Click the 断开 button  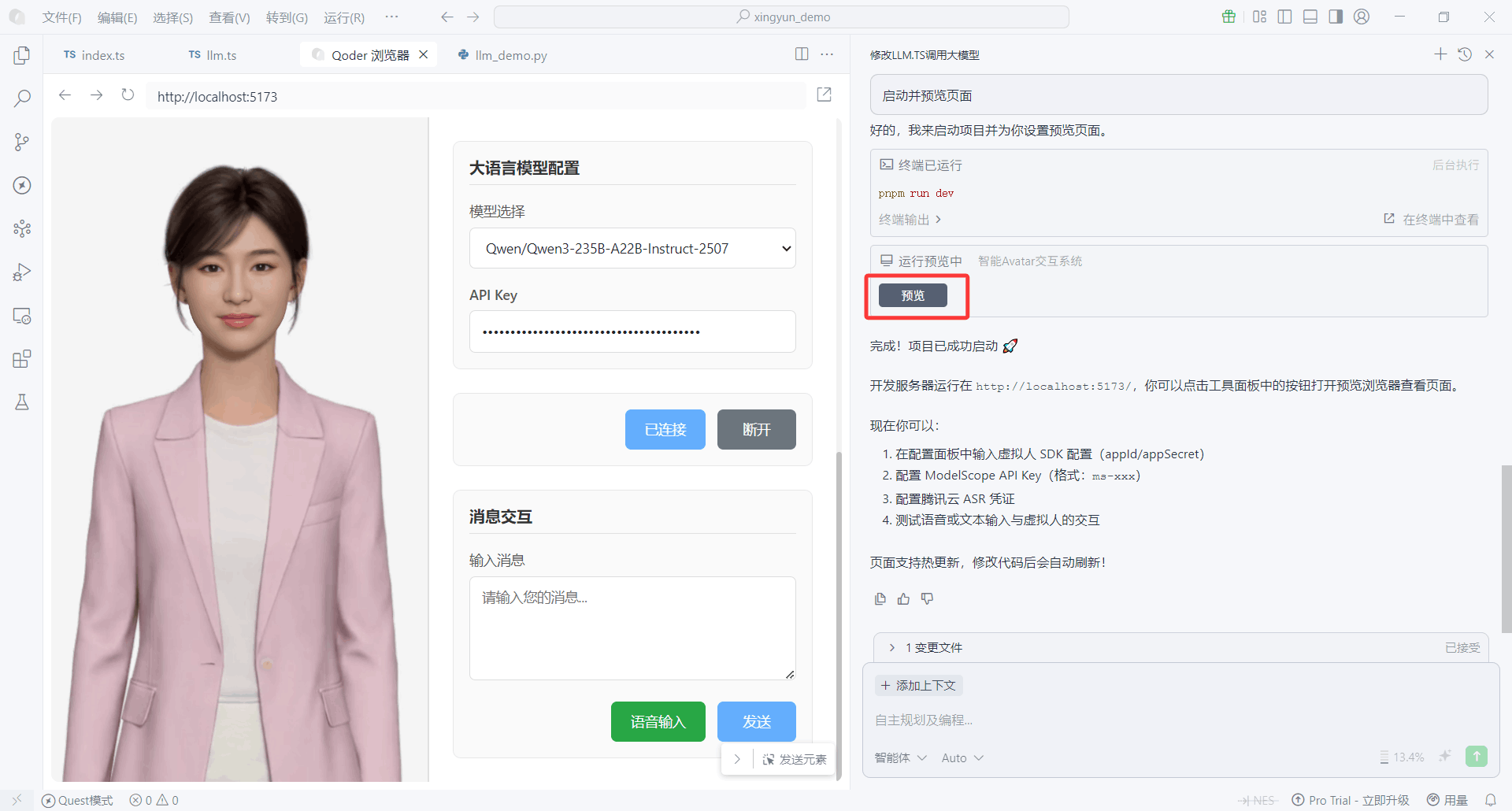757,429
